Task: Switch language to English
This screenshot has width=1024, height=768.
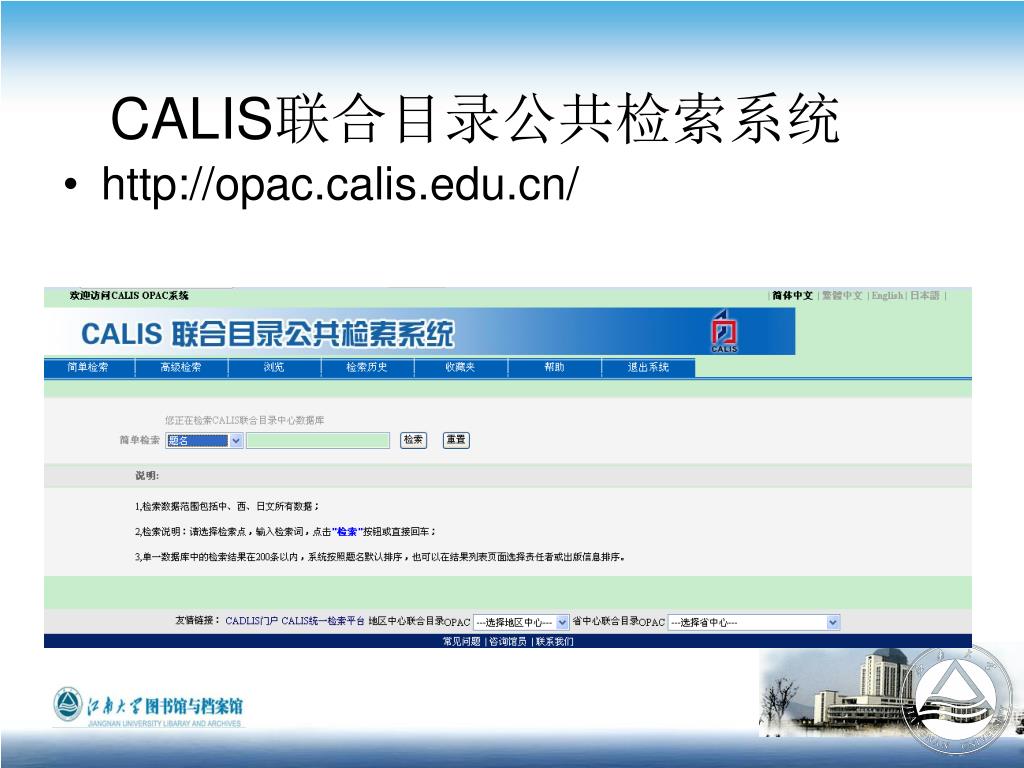Action: click(x=887, y=296)
